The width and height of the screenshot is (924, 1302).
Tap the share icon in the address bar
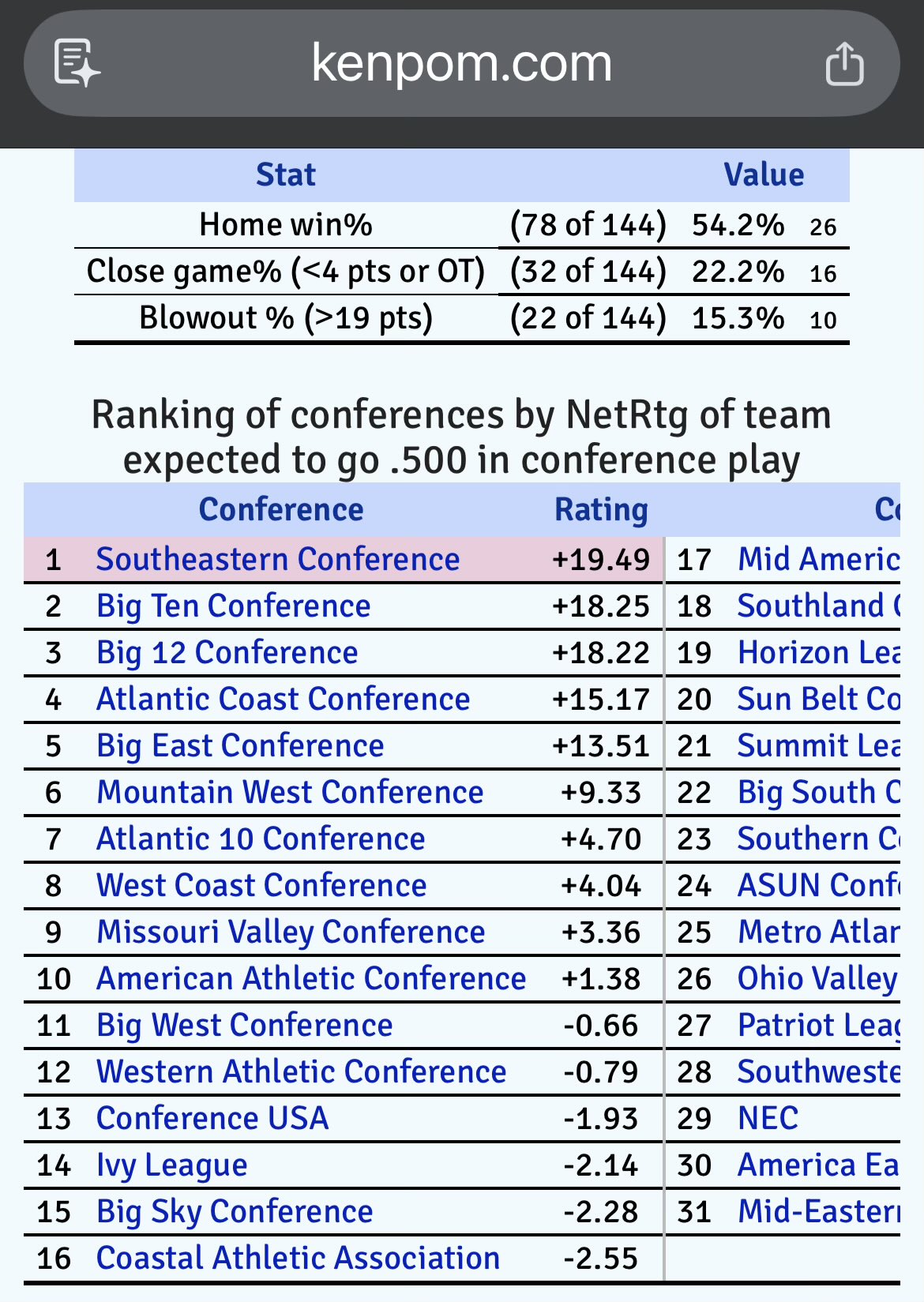pos(844,63)
